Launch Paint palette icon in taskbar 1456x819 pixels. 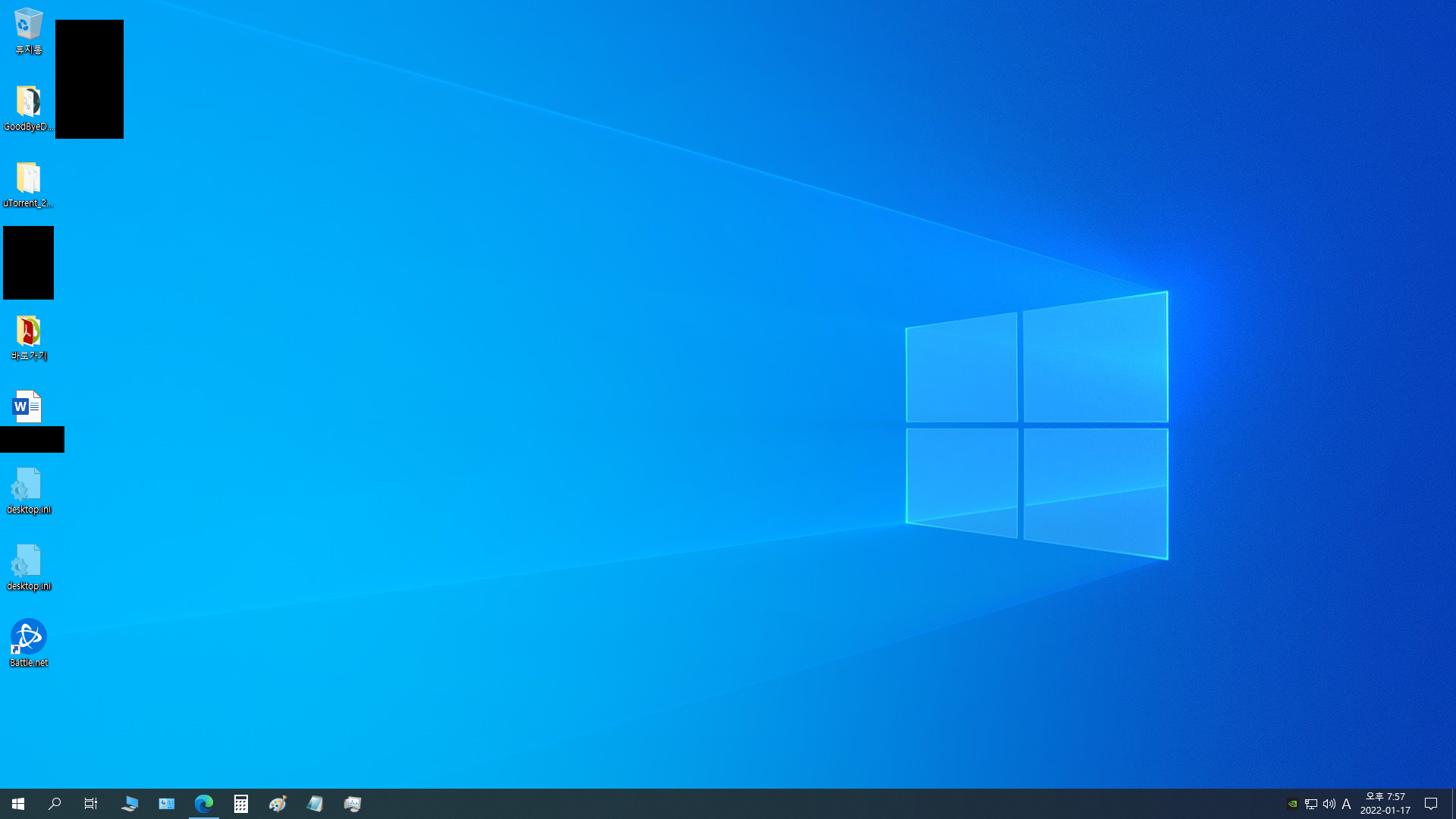click(278, 804)
